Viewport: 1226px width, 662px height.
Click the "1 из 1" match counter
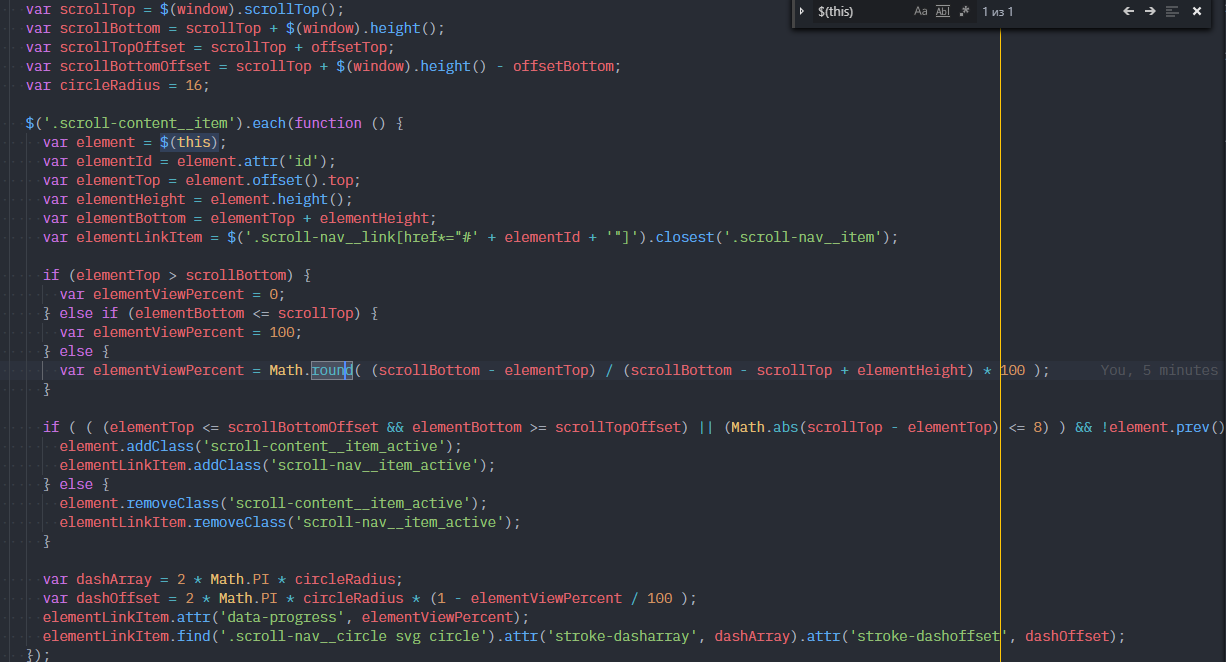tap(998, 11)
